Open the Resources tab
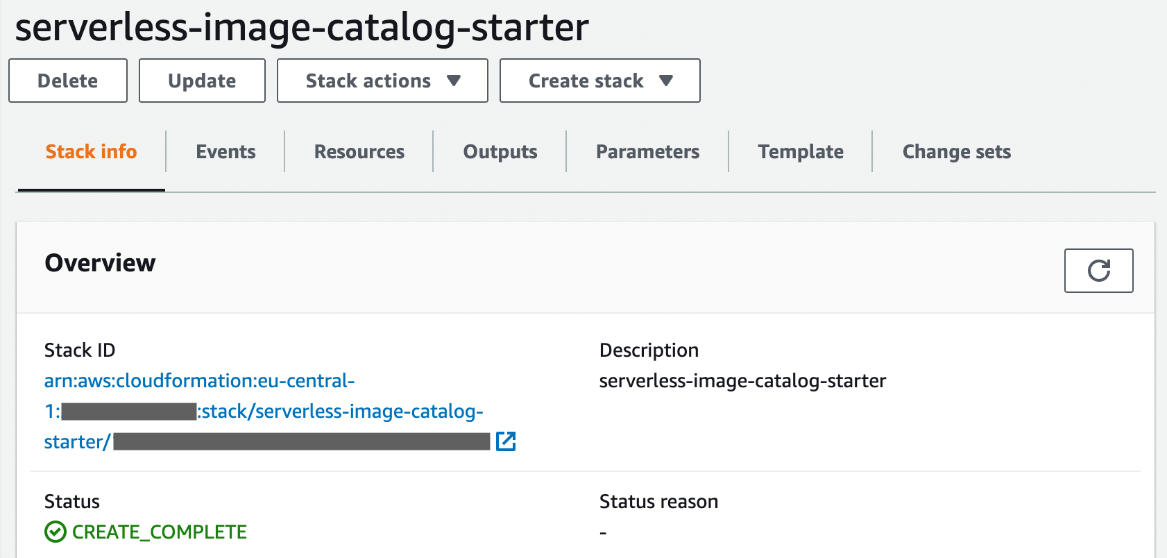 coord(359,152)
